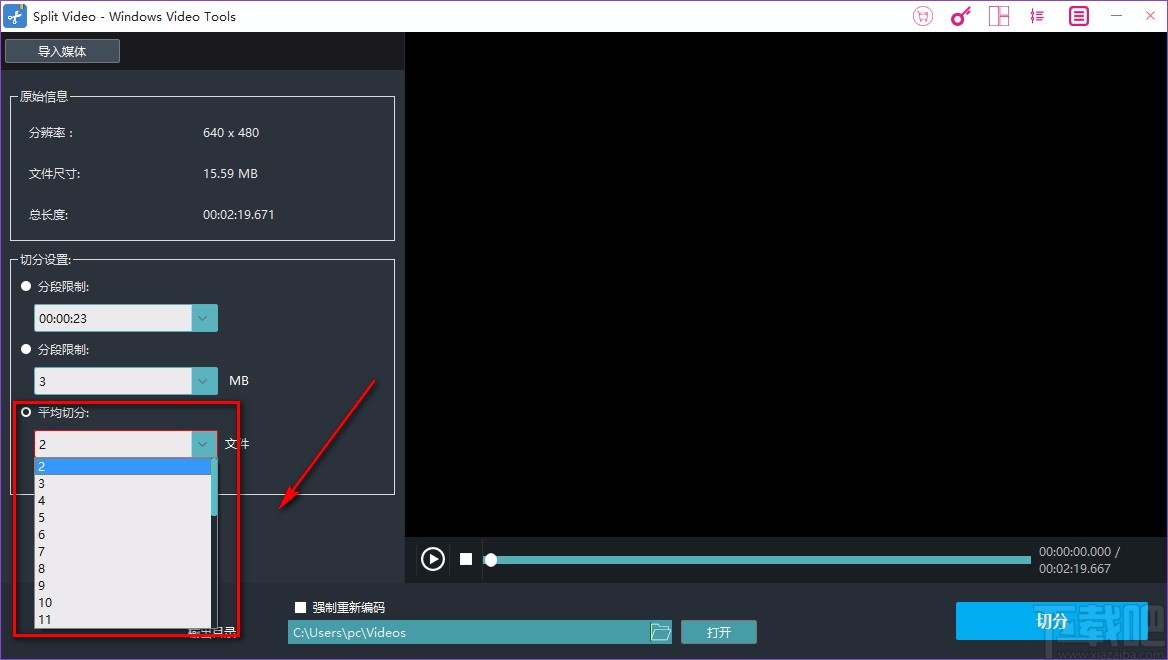The image size is (1168, 660).
Task: Click the app logo in the title bar
Action: (14, 15)
